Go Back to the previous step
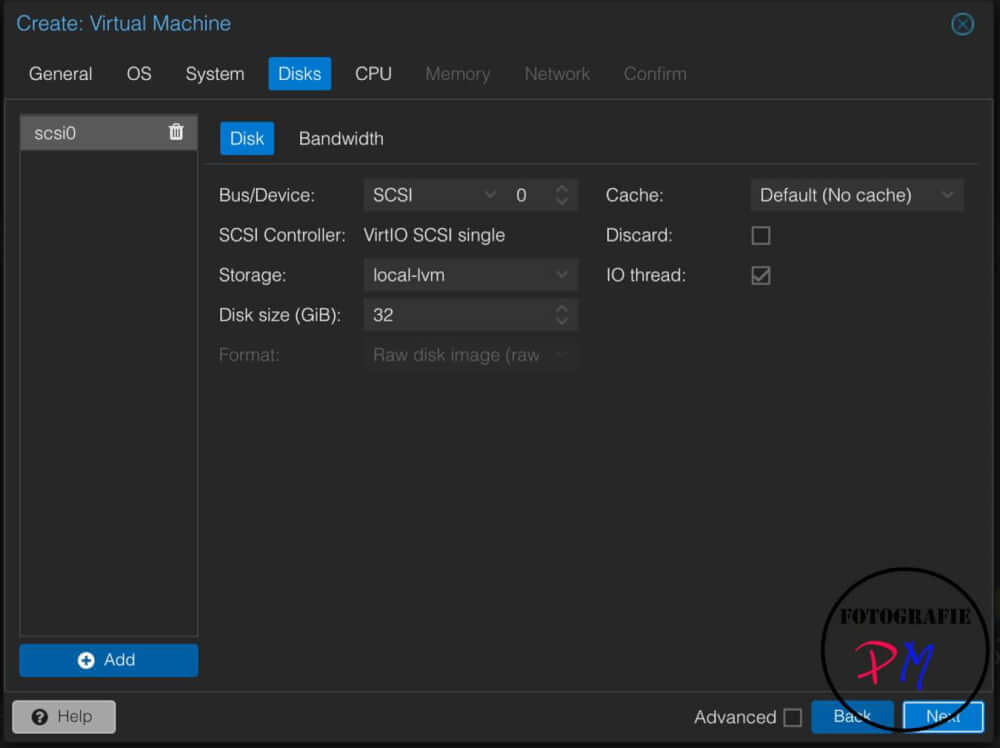Screen dimensions: 1000x748 (x=852, y=717)
